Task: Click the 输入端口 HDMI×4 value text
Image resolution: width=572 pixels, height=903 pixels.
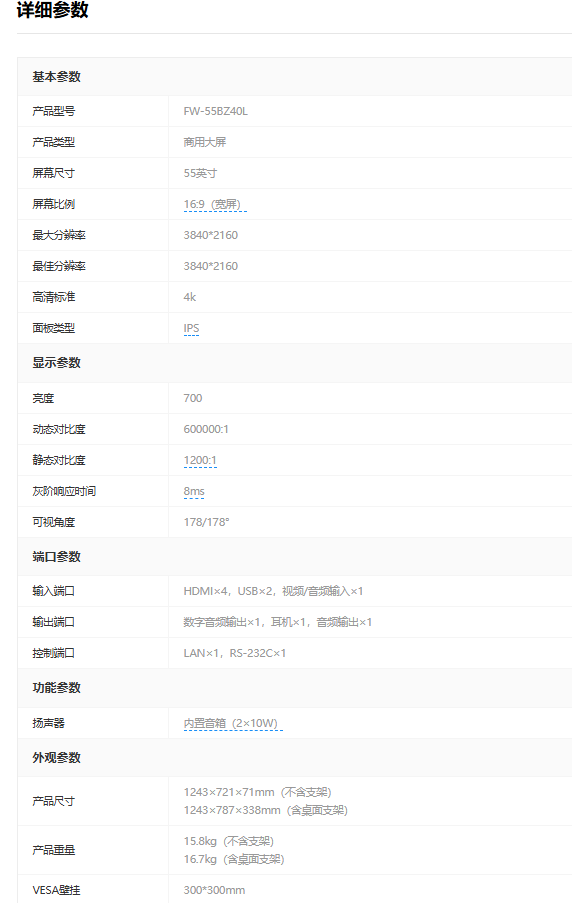Action: (273, 591)
